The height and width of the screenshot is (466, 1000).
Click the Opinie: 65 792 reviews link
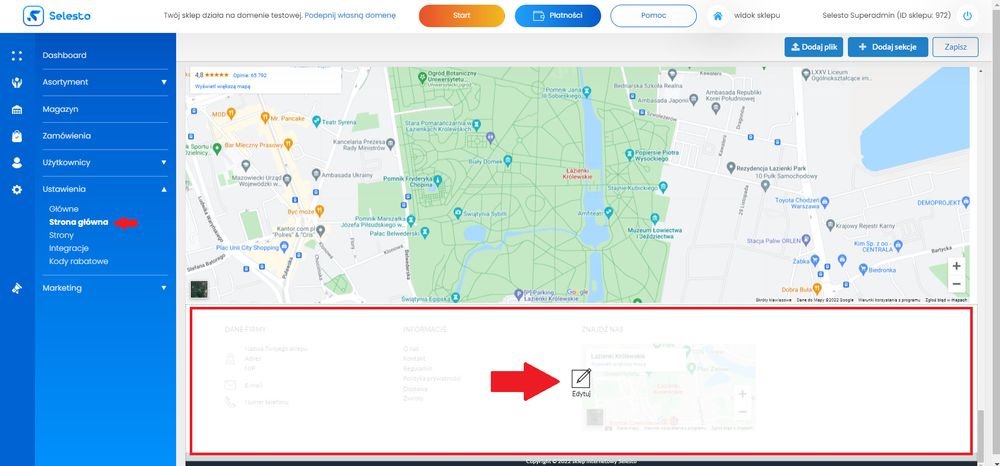(250, 75)
